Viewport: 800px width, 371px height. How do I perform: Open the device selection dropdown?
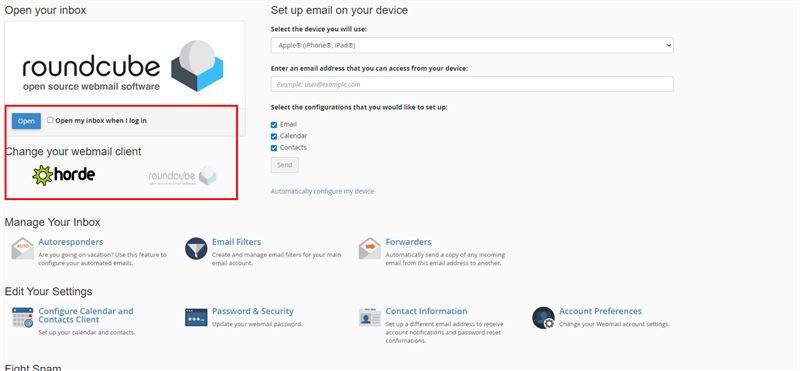click(472, 45)
